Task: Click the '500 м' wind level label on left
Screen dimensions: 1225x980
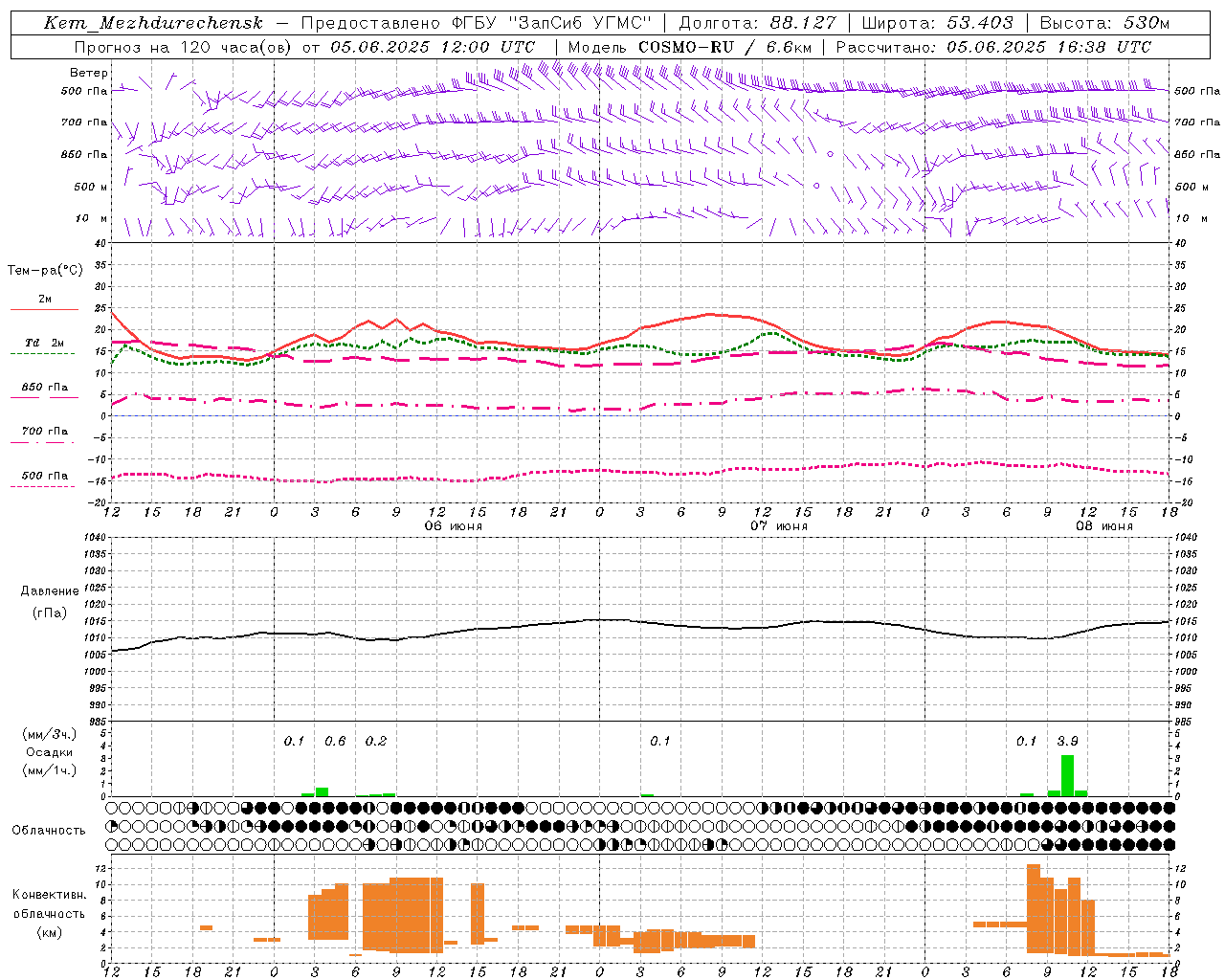Action: [91, 187]
